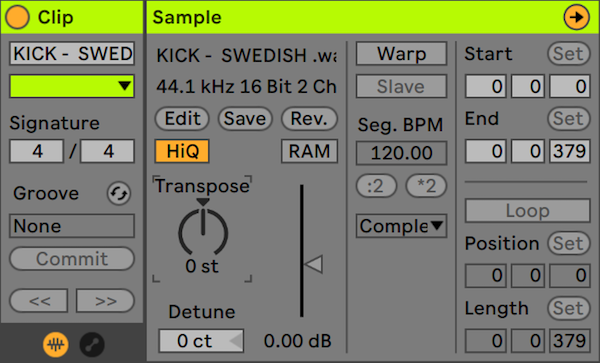Open the clip color dropdown
This screenshot has width=600, height=363.
[72, 86]
